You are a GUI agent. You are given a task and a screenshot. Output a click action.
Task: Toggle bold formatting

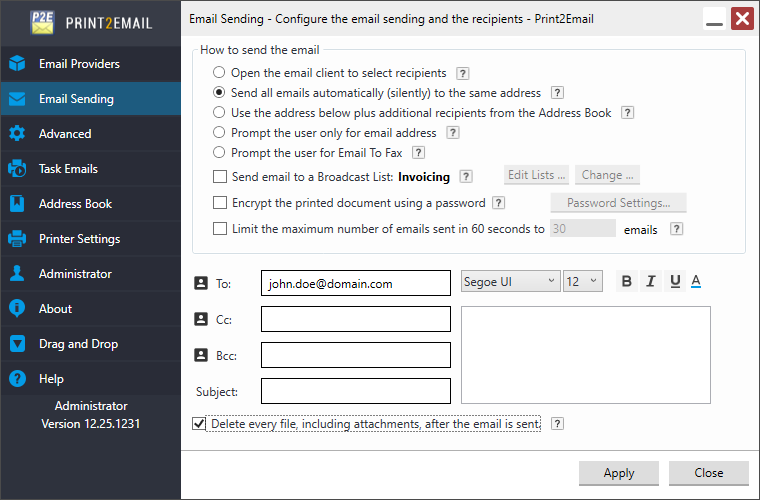coord(626,281)
